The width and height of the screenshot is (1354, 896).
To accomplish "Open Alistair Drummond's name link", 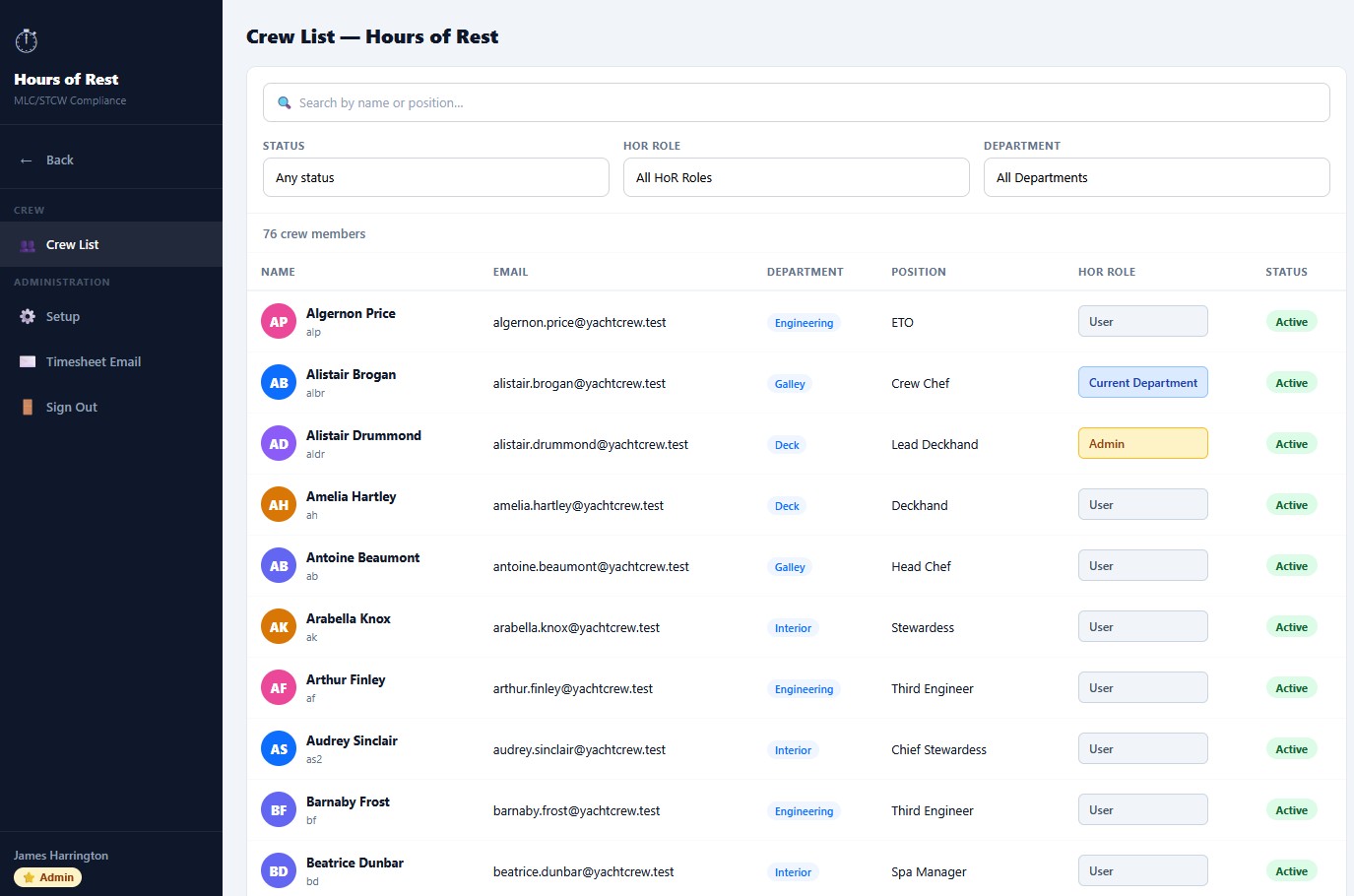I will pos(363,436).
